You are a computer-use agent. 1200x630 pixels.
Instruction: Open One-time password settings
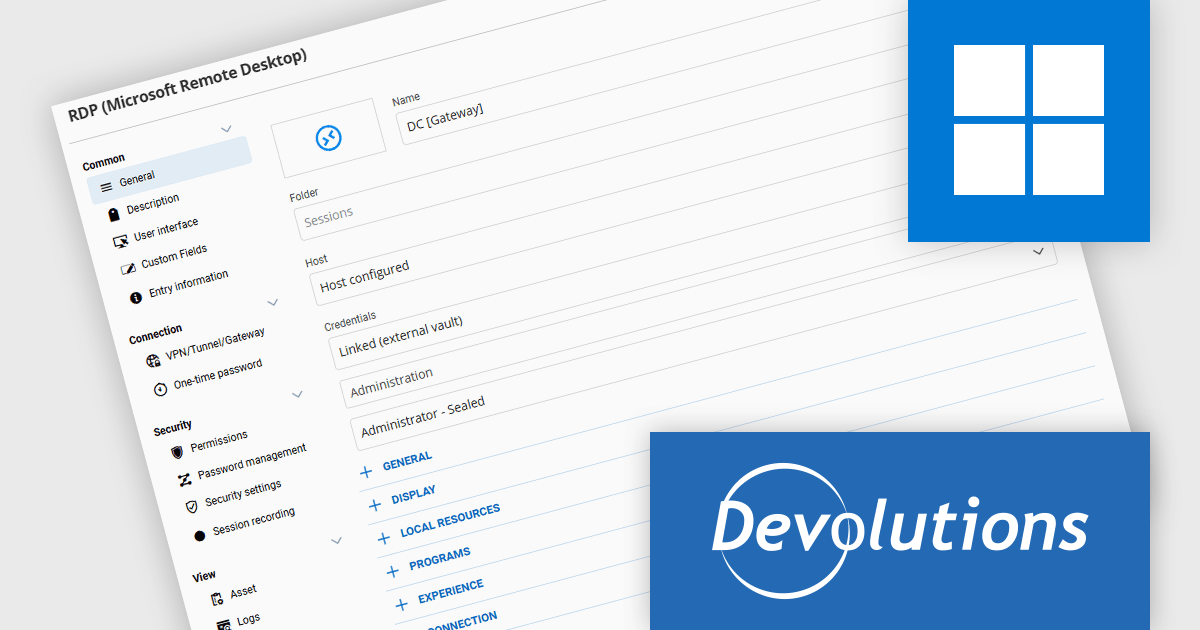pos(218,373)
